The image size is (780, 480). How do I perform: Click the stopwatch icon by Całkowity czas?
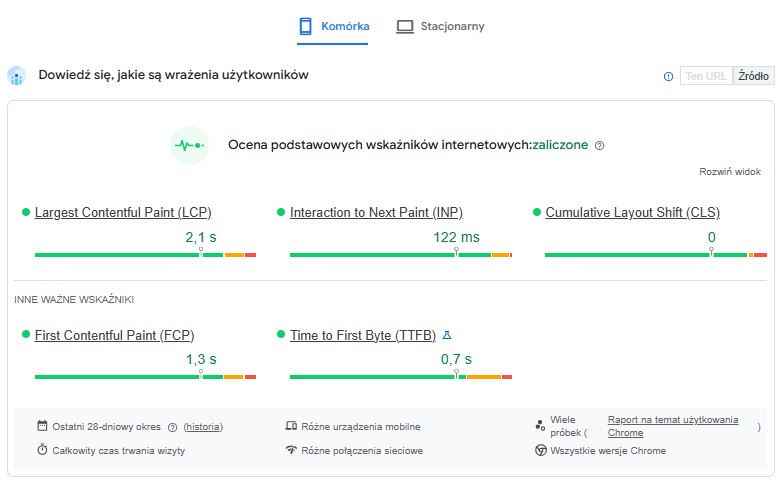[x=42, y=450]
